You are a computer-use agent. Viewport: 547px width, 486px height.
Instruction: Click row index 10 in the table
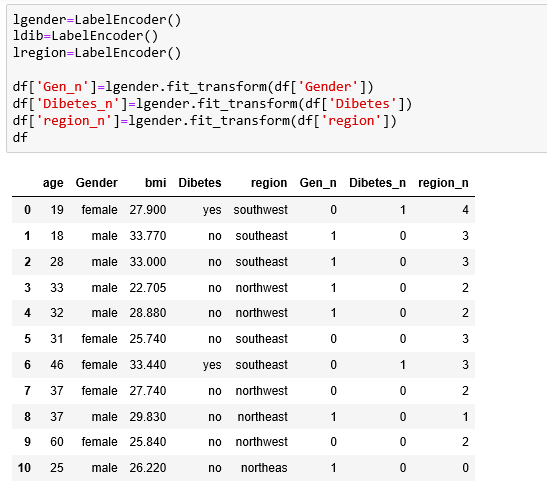[24, 468]
